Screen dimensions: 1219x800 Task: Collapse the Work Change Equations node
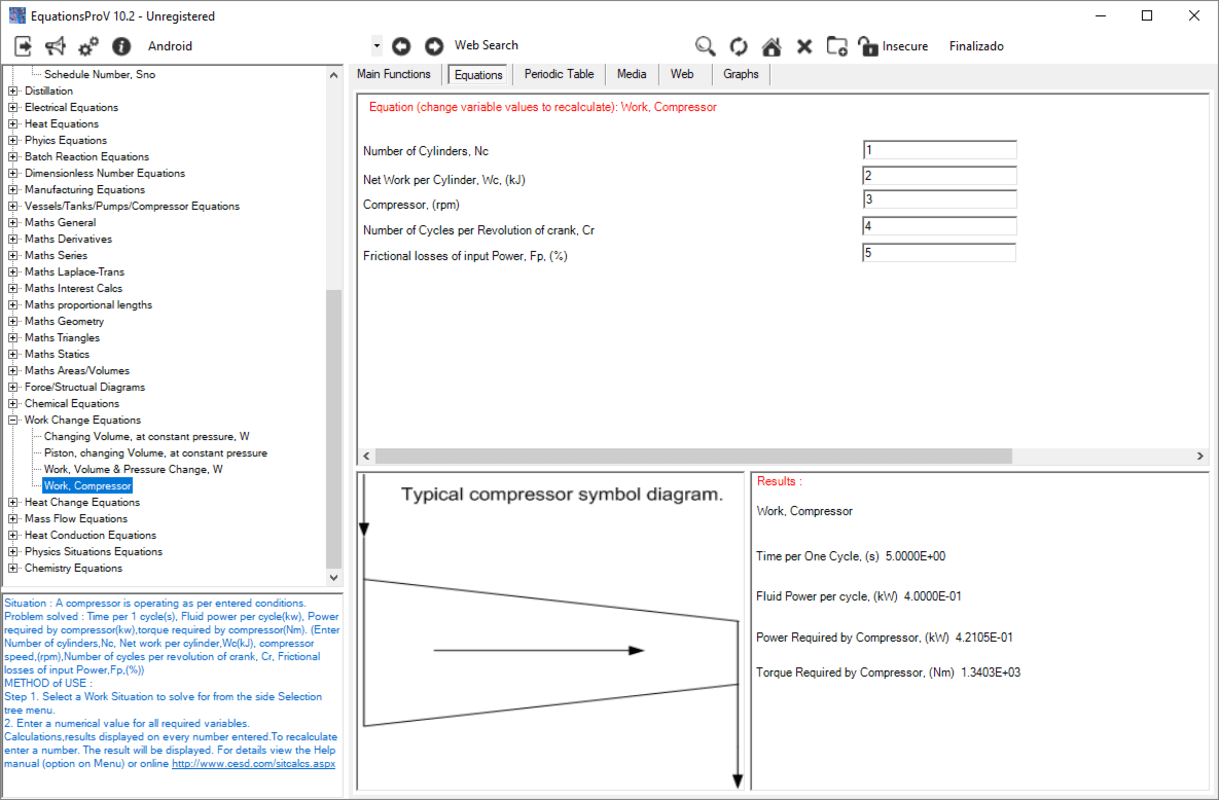pyautogui.click(x=13, y=420)
